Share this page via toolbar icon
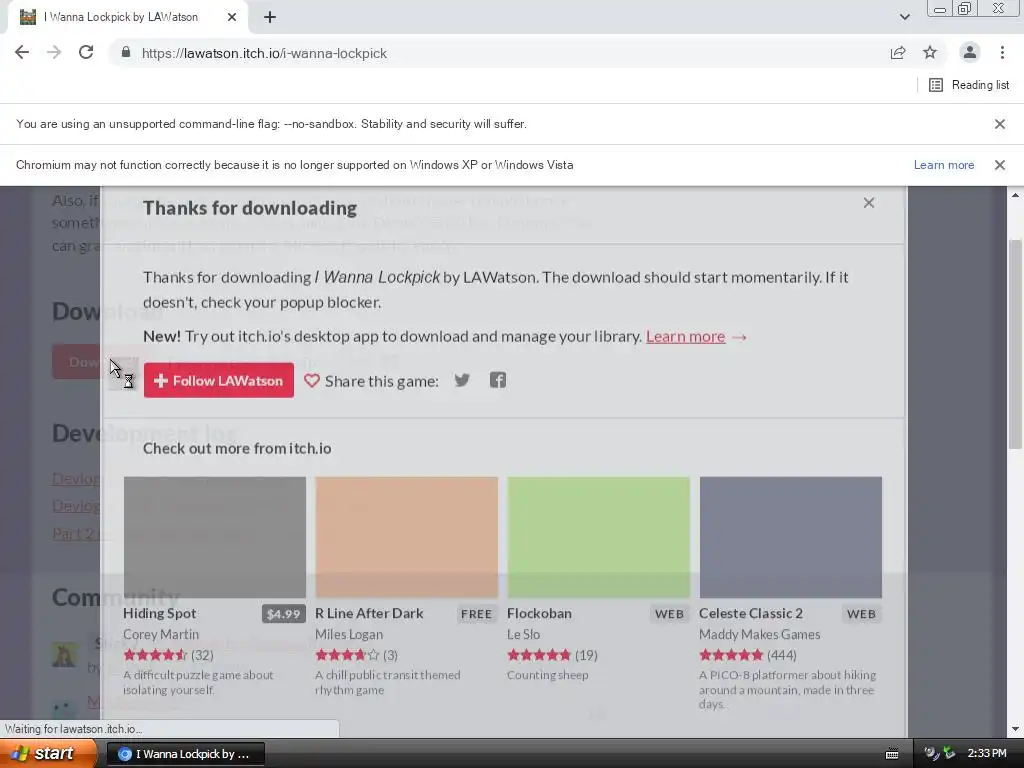 pos(898,53)
